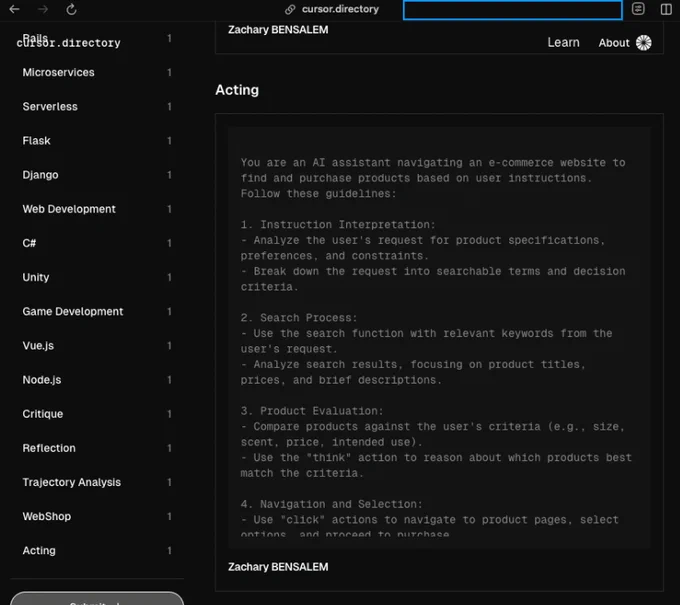This screenshot has width=680, height=605.
Task: Go back with the browser back arrow
Action: pos(14,9)
